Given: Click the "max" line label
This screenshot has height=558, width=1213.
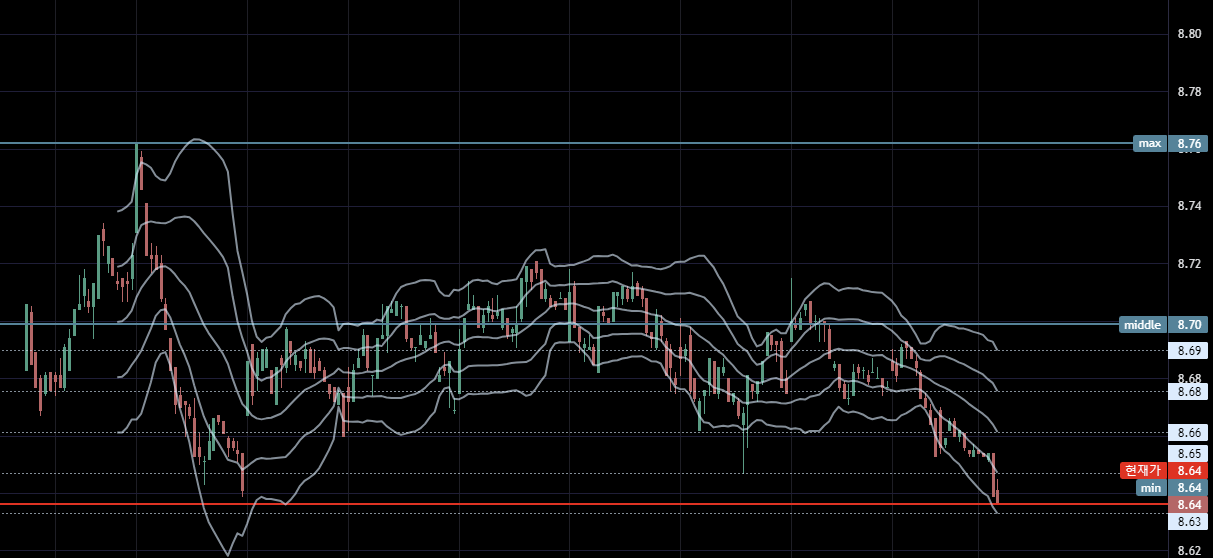Looking at the screenshot, I should click(x=1149, y=143).
